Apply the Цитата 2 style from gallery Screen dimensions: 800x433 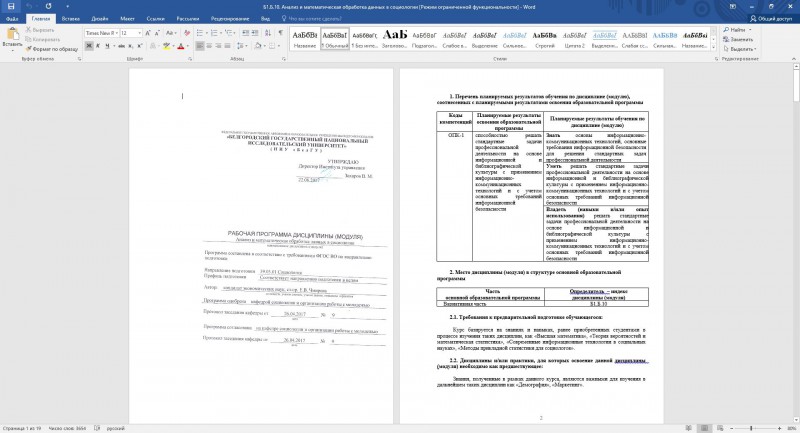point(574,39)
